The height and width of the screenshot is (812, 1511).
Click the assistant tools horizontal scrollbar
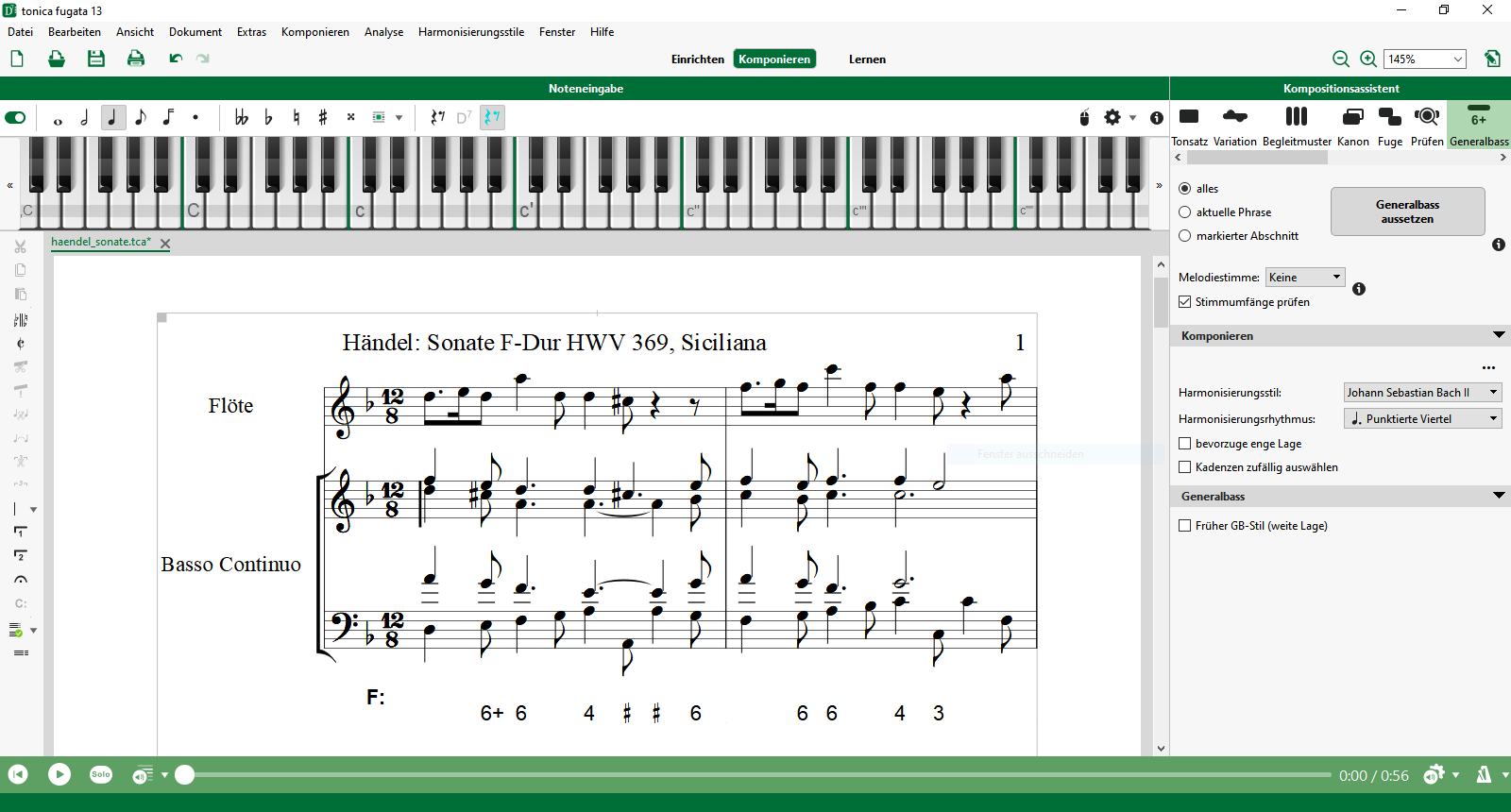[x=1256, y=158]
